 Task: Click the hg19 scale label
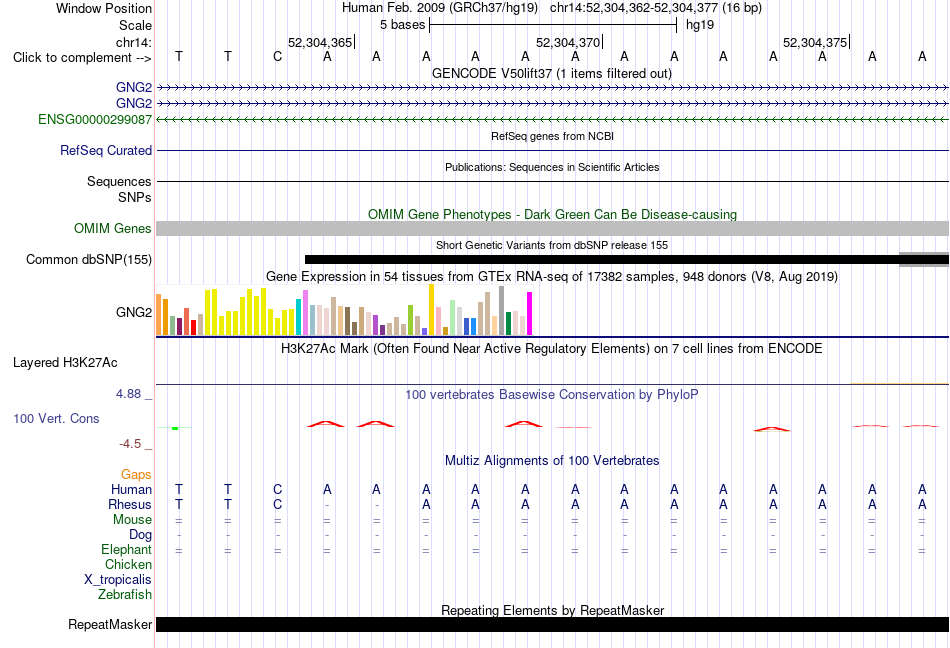700,25
